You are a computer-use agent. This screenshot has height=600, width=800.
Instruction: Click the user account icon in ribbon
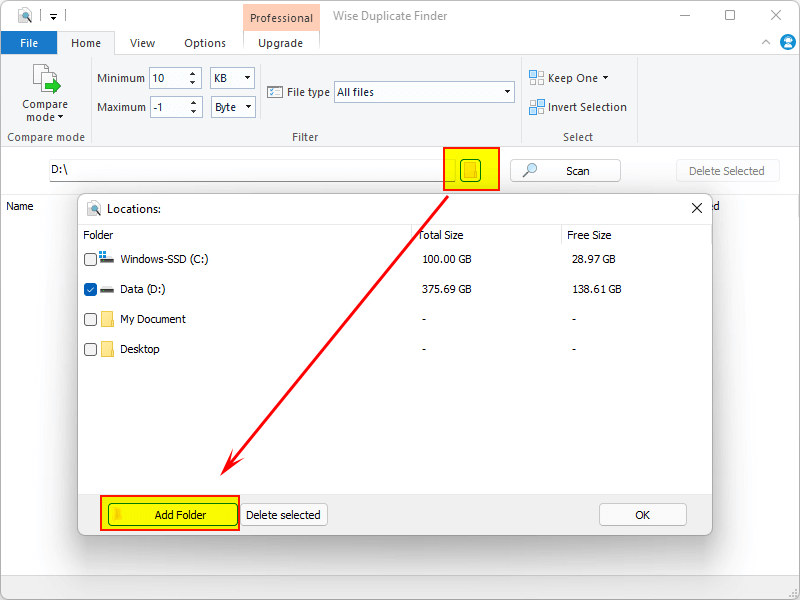(x=788, y=42)
